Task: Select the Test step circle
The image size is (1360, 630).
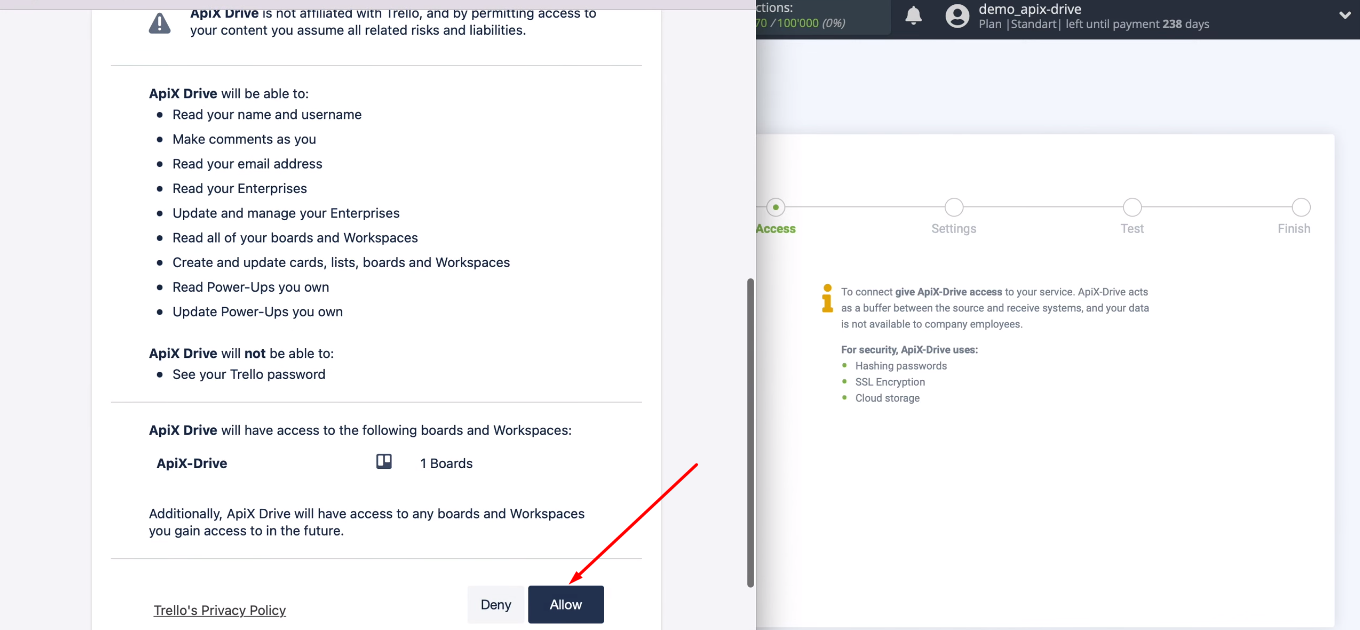Action: 1132,207
